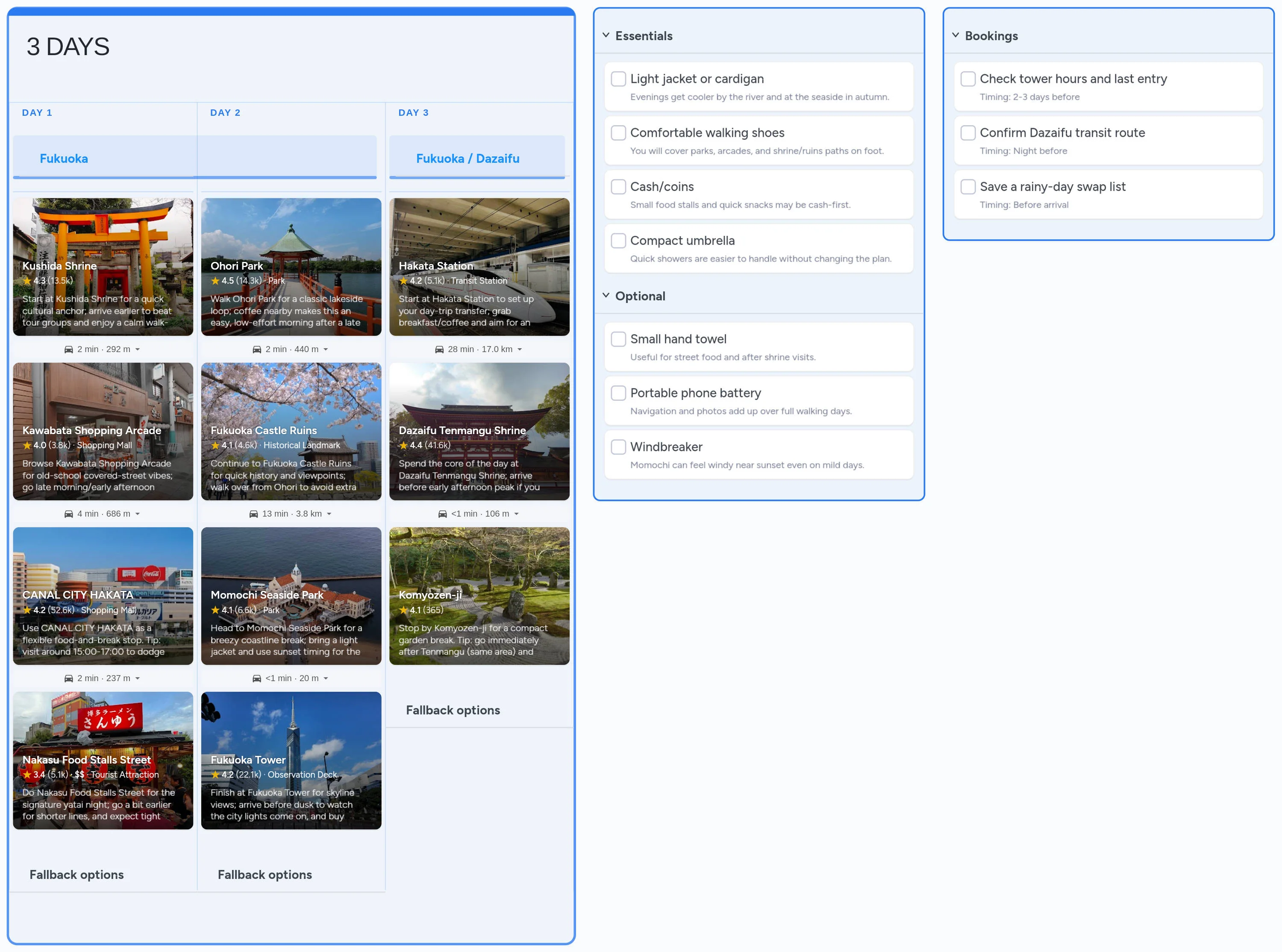This screenshot has height=952, width=1282.
Task: Collapse the Essentials section
Action: pos(606,35)
